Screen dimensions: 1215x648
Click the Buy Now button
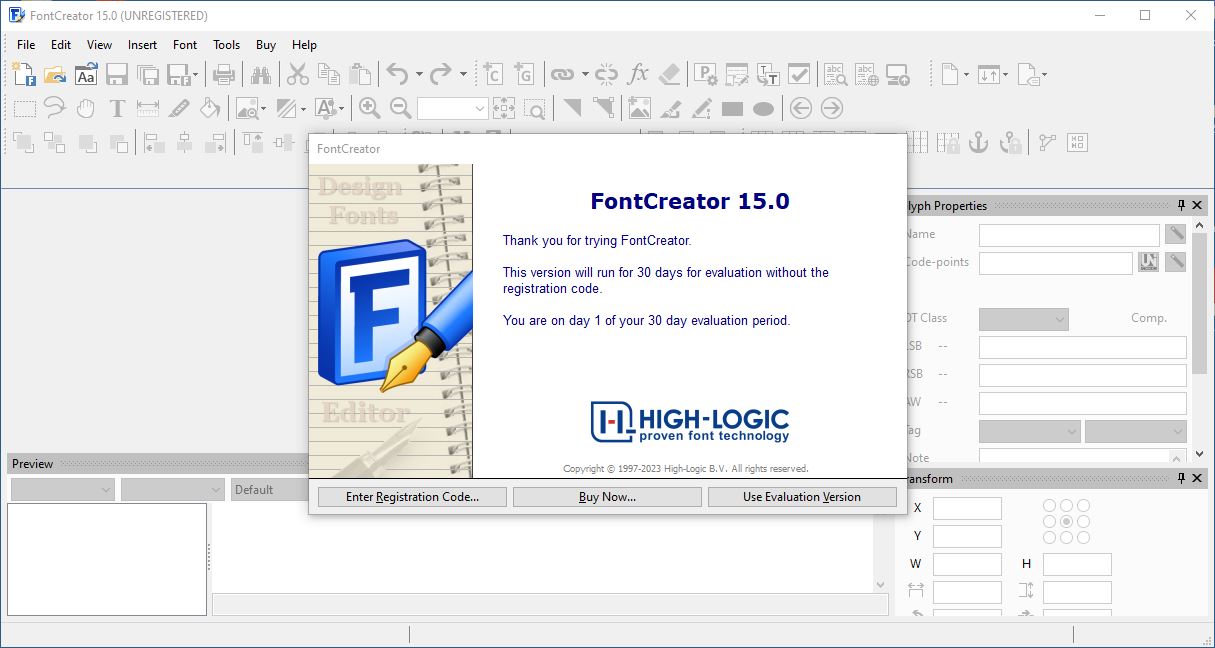607,497
